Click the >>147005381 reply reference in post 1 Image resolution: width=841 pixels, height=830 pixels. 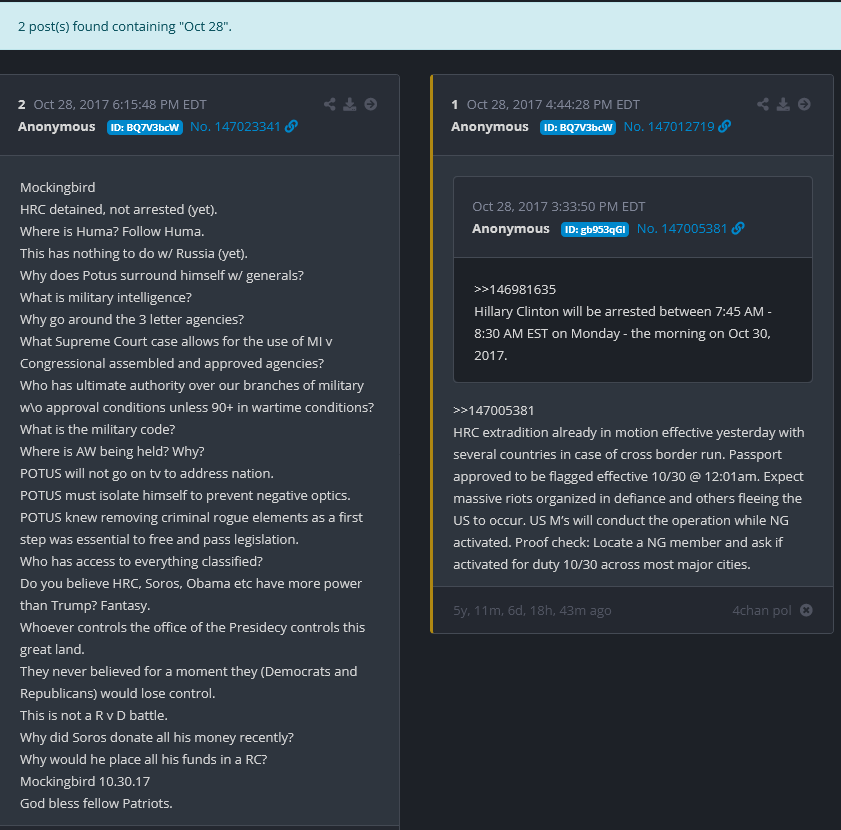494,410
